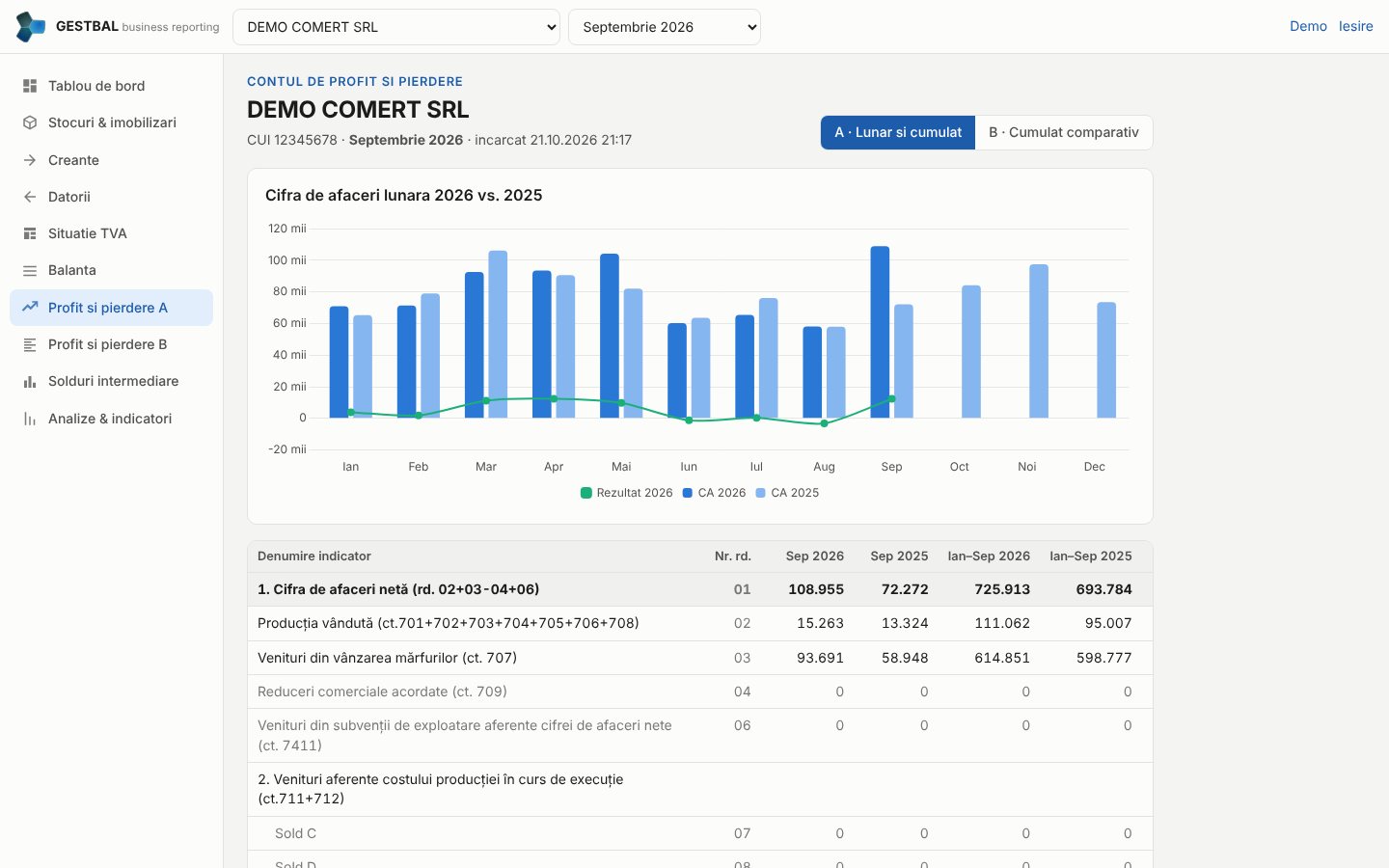Image resolution: width=1389 pixels, height=868 pixels.
Task: Click the GESTBAL logo icon
Action: tap(31, 27)
